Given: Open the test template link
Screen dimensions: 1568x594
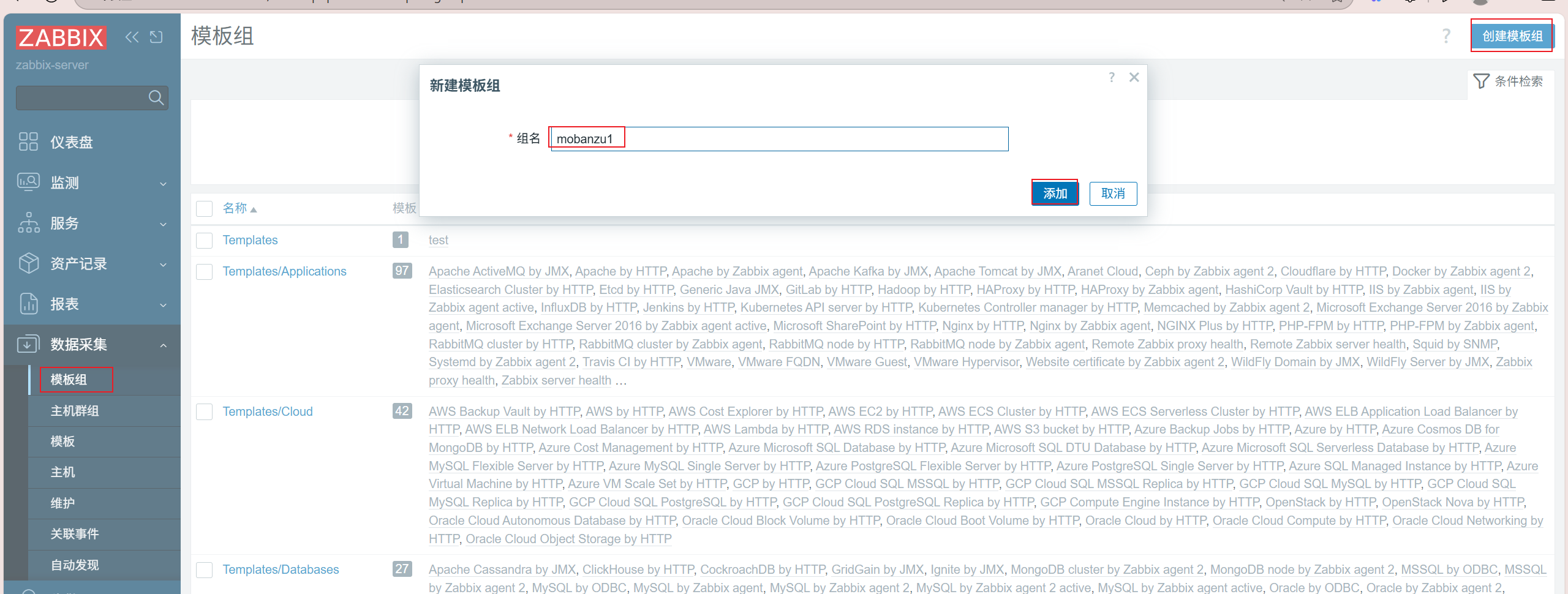Looking at the screenshot, I should [x=438, y=240].
